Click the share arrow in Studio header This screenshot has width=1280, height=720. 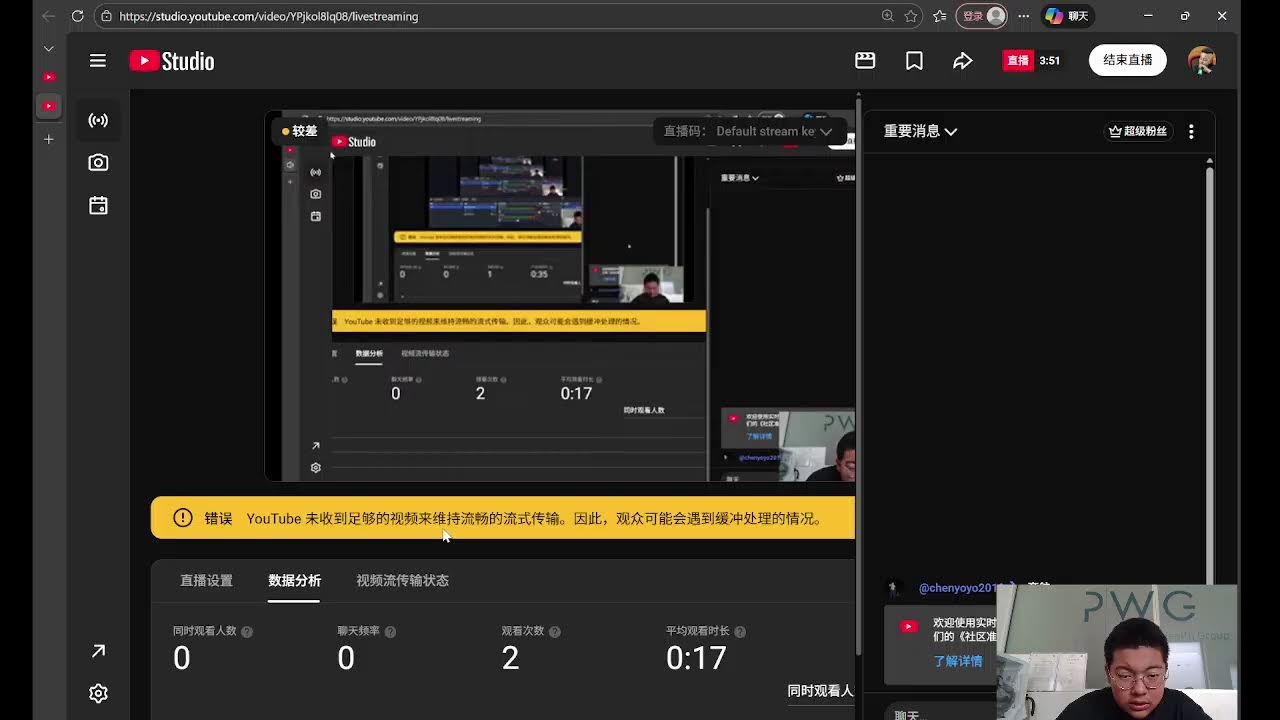(x=962, y=61)
